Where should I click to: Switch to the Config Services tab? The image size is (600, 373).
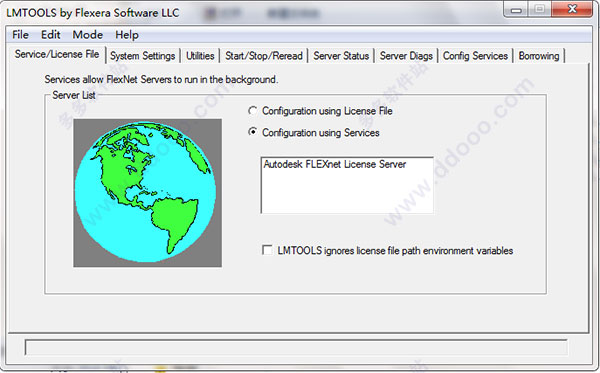pyautogui.click(x=475, y=56)
